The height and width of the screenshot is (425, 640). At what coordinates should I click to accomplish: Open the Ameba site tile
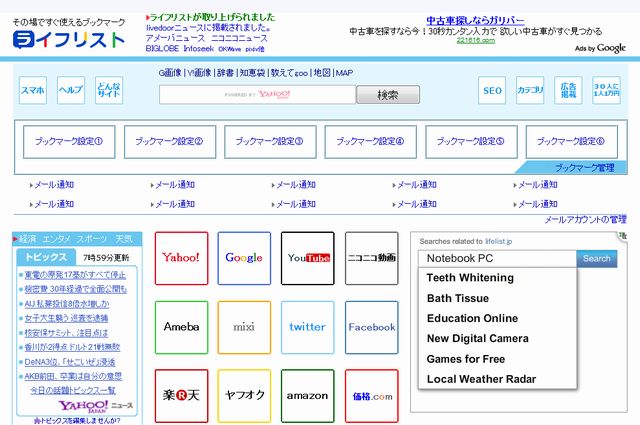181,327
